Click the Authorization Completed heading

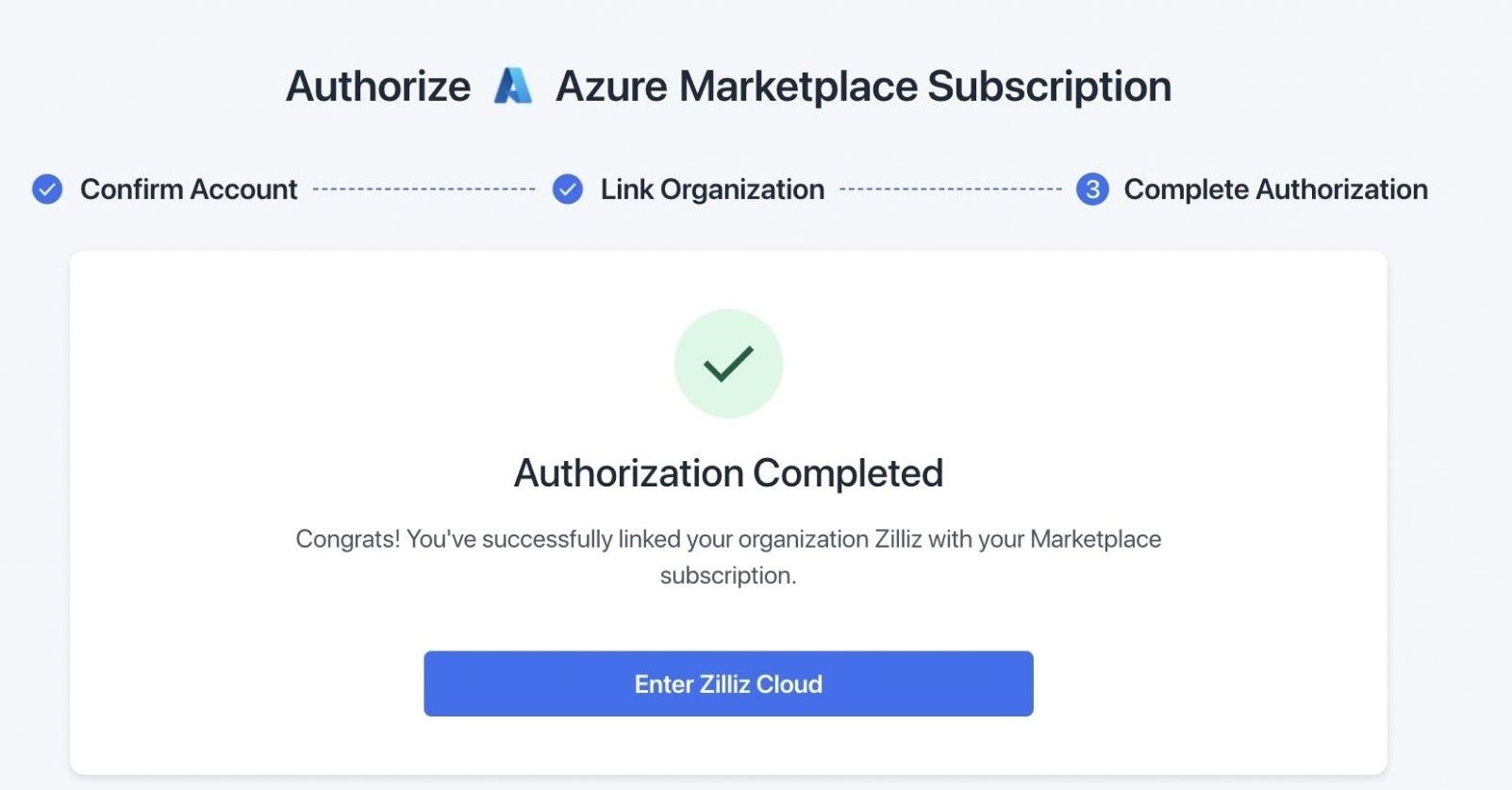[728, 473]
